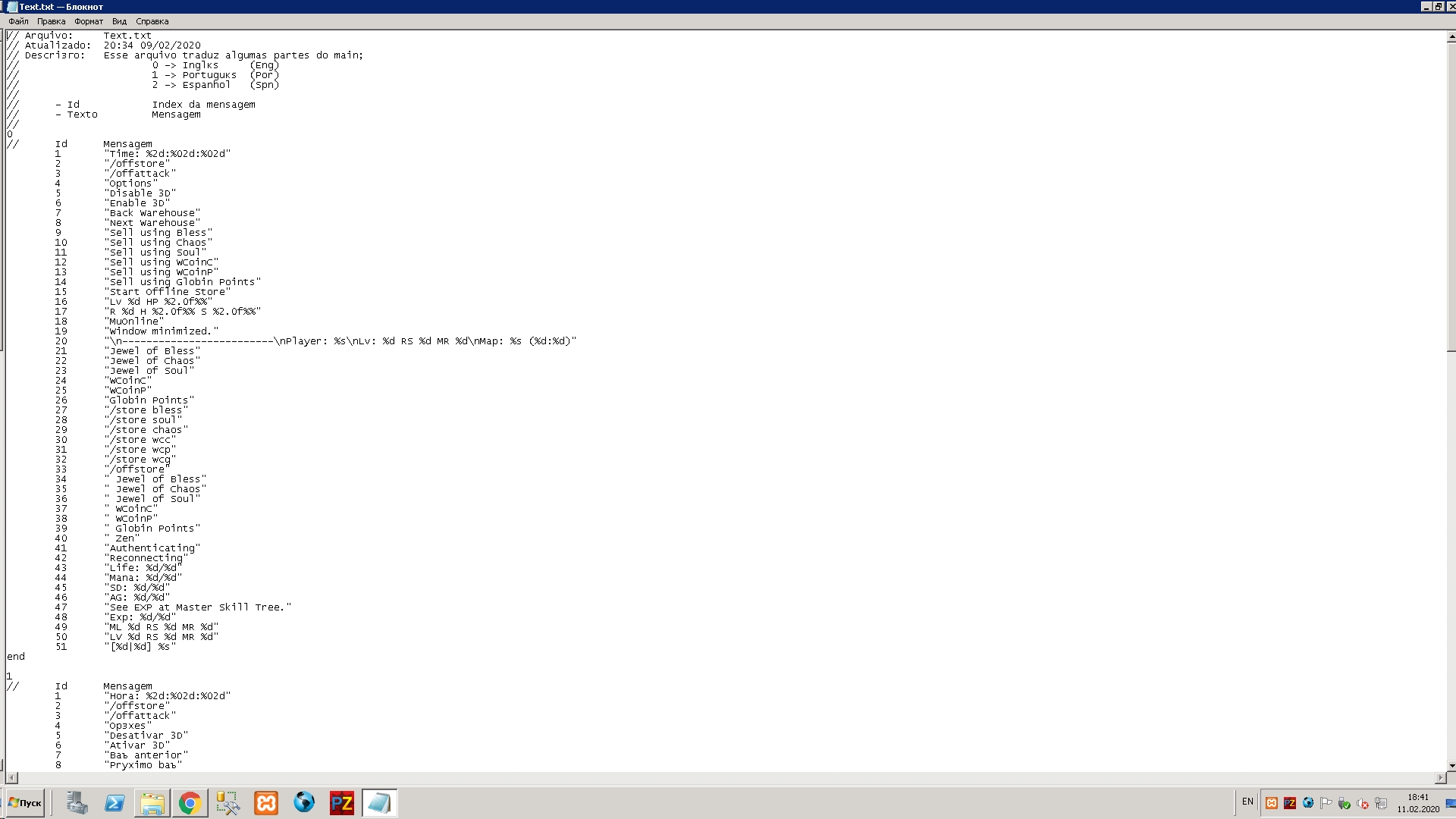1456x819 pixels.
Task: Open the Вид menu
Action: point(119,21)
